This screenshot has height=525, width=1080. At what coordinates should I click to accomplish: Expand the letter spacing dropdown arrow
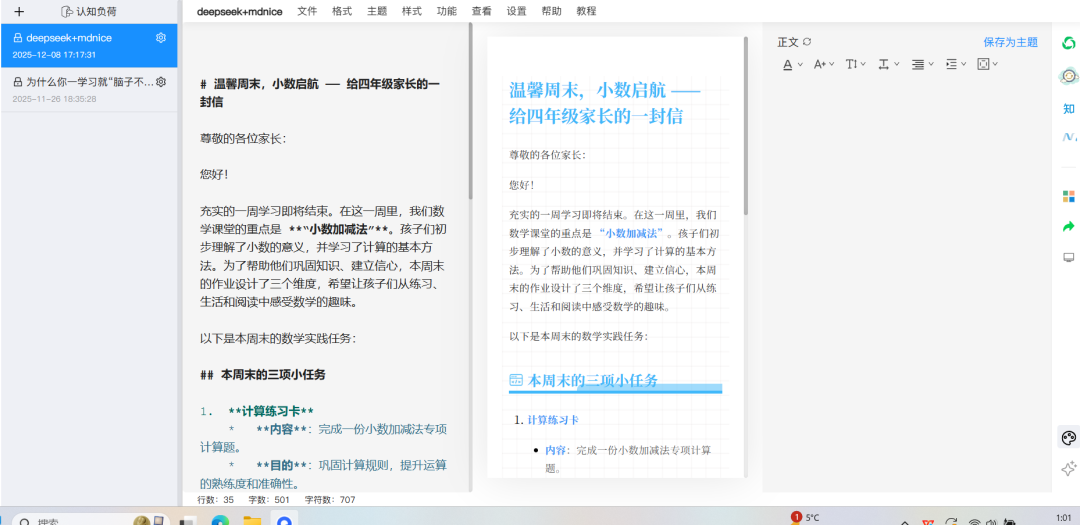click(x=897, y=64)
